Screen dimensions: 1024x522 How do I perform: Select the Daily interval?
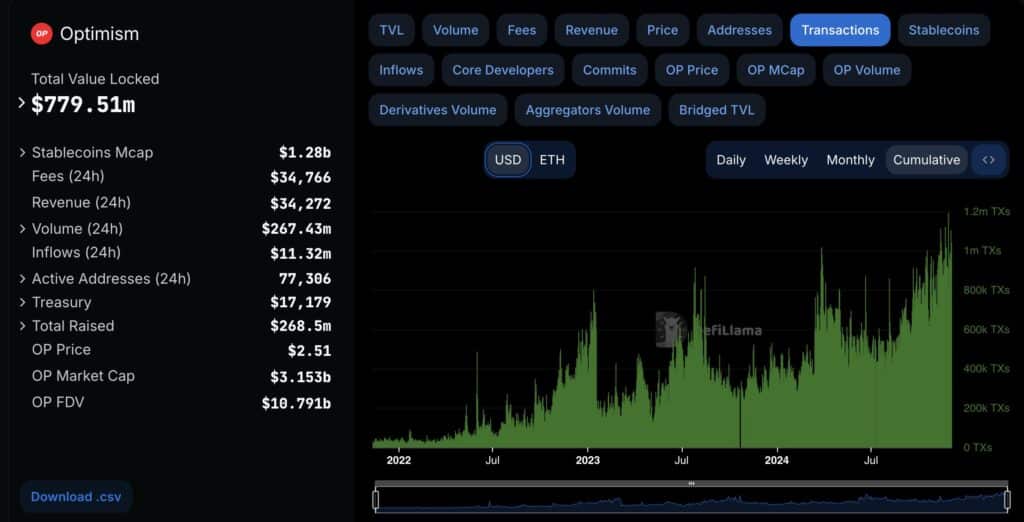(731, 160)
